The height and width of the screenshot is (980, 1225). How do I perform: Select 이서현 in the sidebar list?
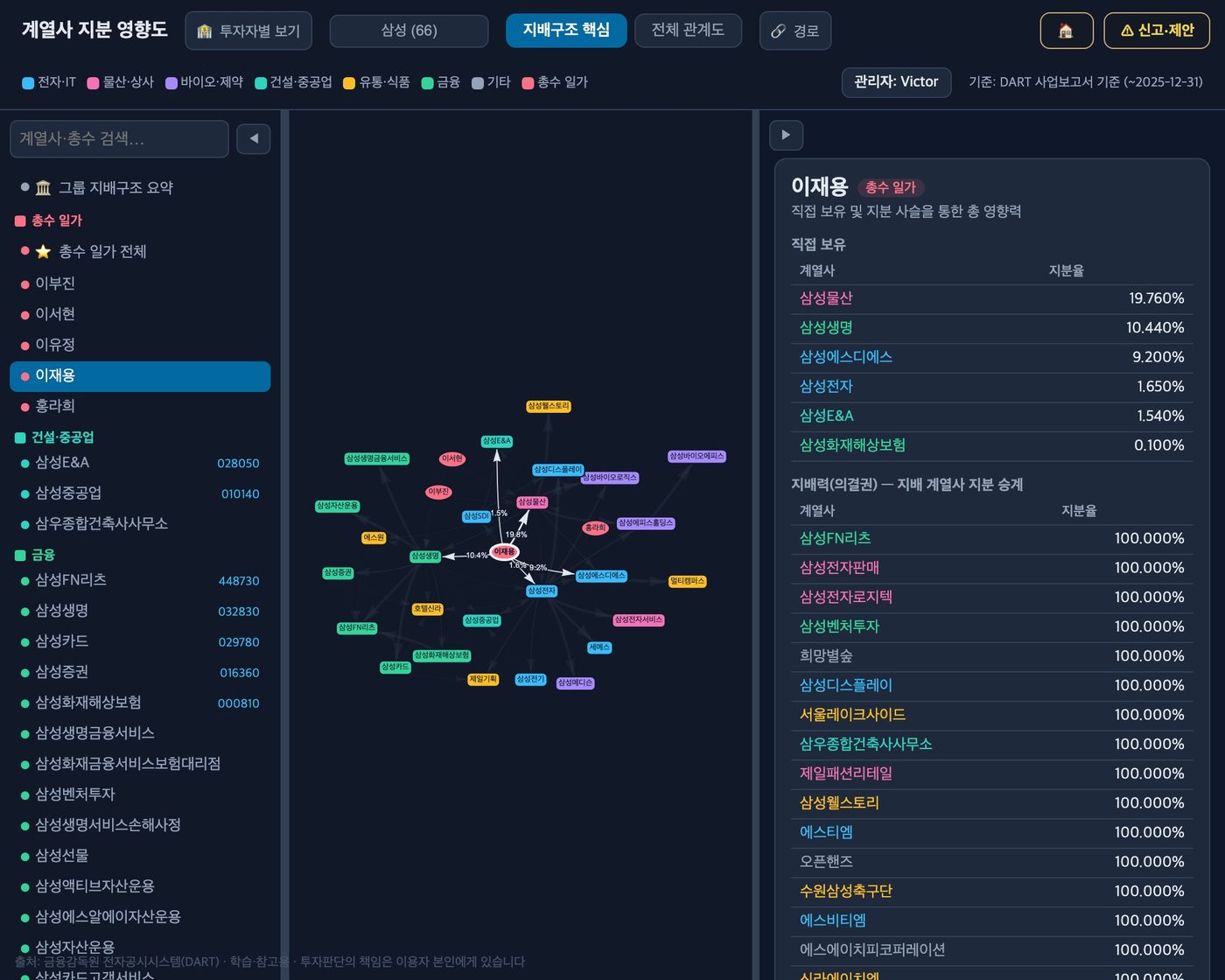[x=140, y=314]
